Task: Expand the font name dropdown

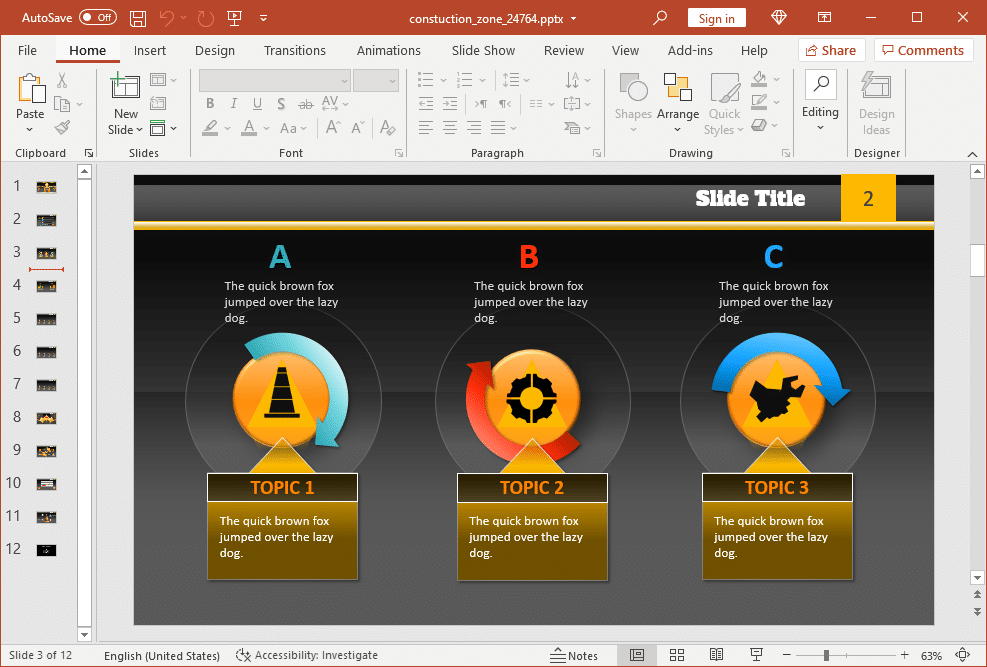Action: tap(344, 81)
